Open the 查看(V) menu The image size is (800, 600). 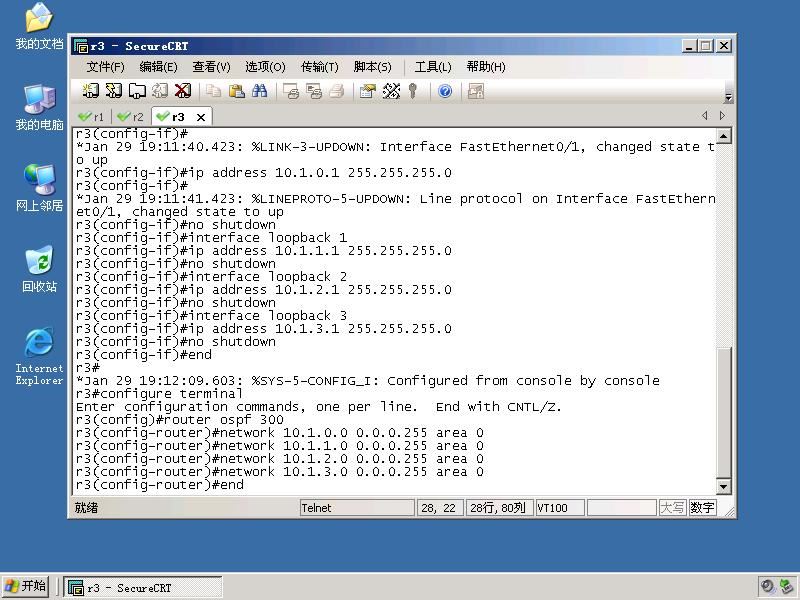coord(211,67)
